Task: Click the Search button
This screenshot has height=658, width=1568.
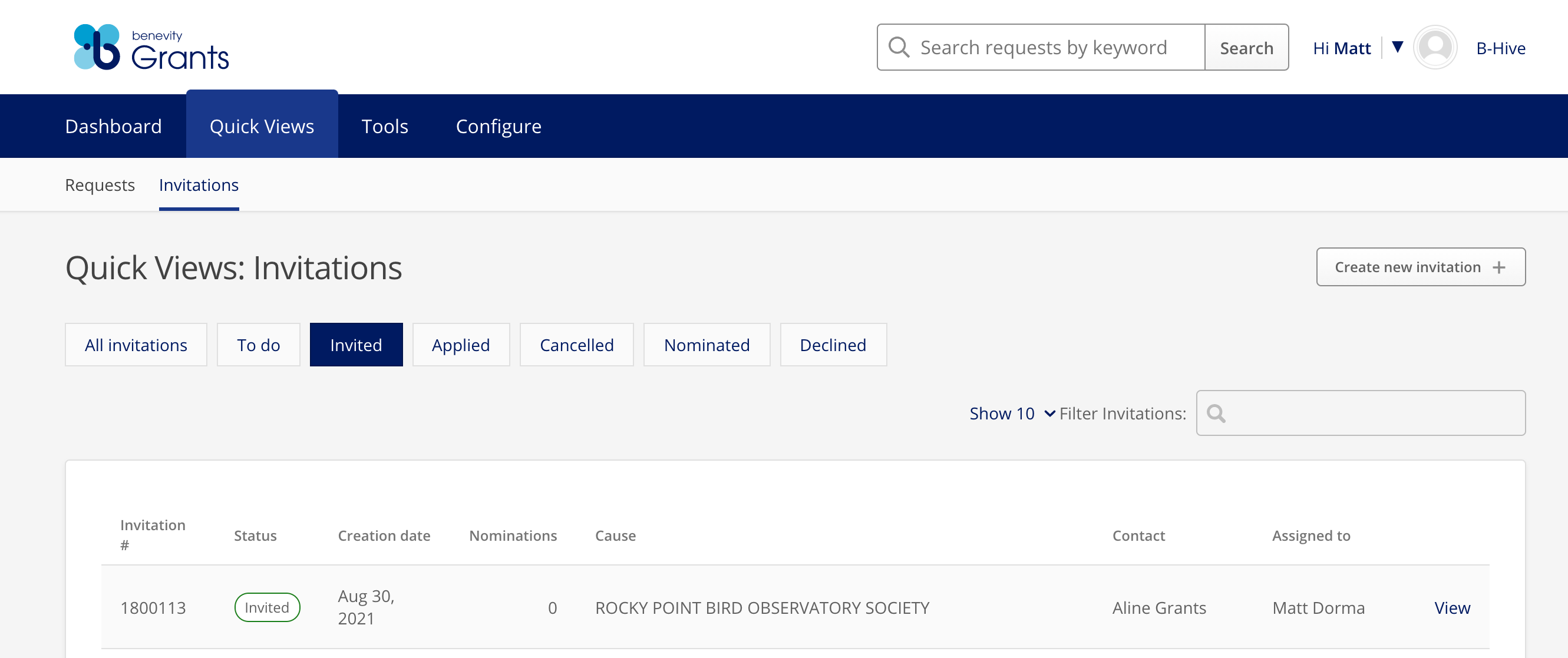Action: pyautogui.click(x=1247, y=48)
